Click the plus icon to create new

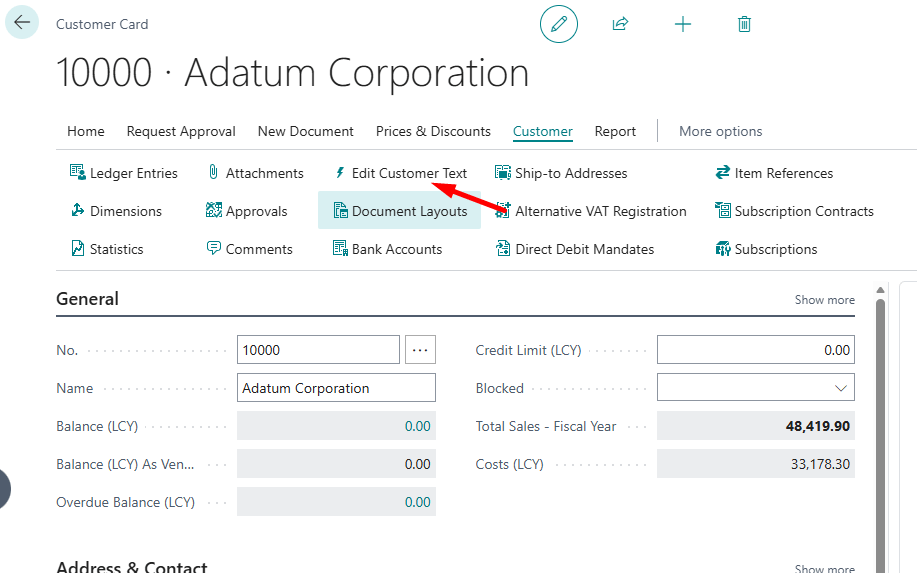(x=683, y=24)
